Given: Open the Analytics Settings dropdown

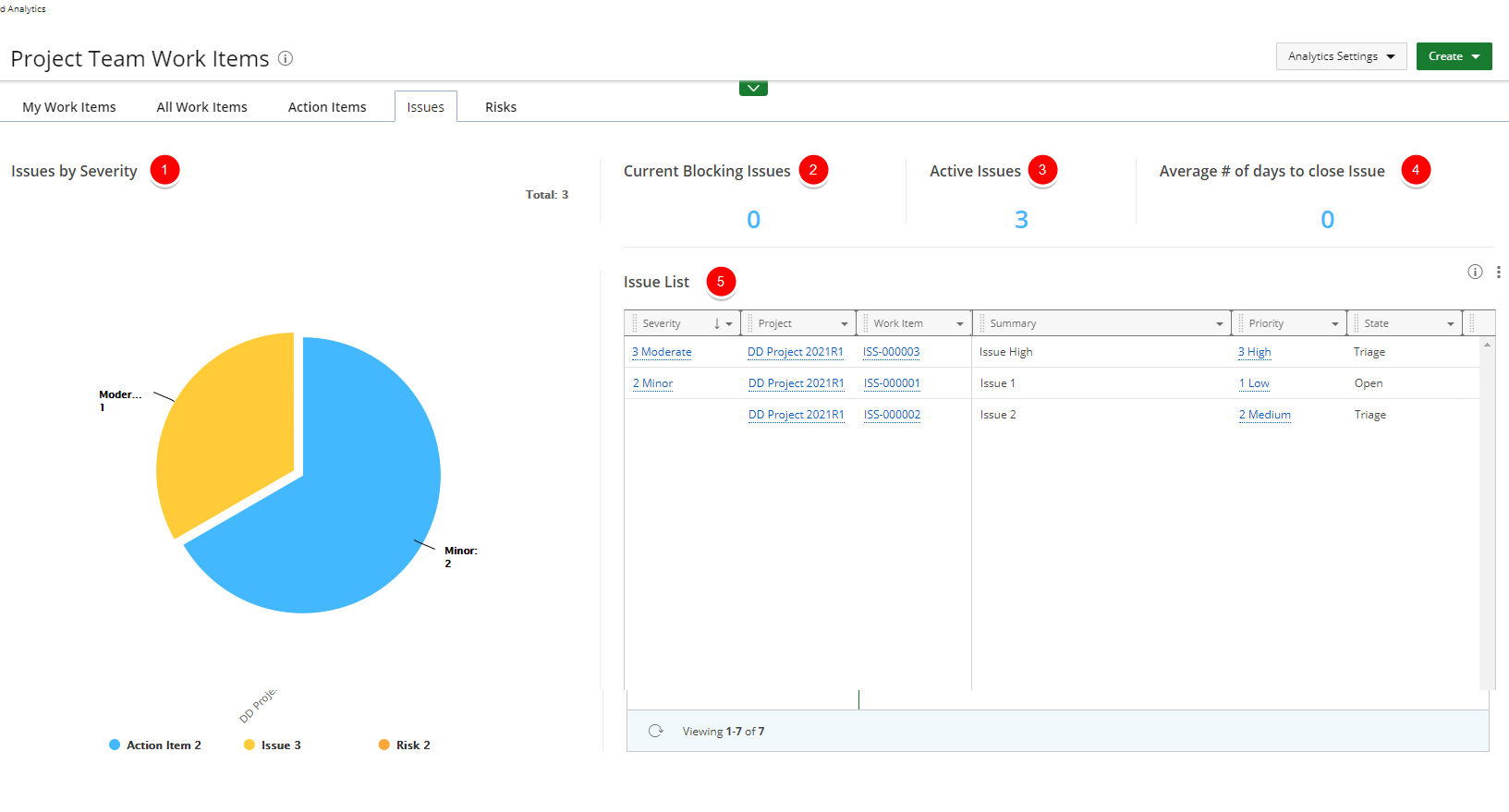Looking at the screenshot, I should (x=1341, y=56).
